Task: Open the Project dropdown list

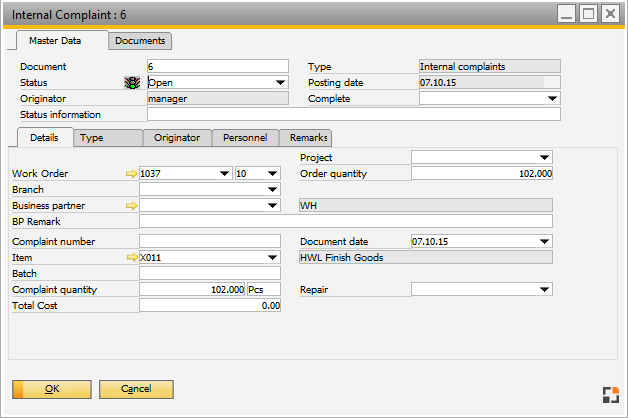Action: click(x=544, y=158)
